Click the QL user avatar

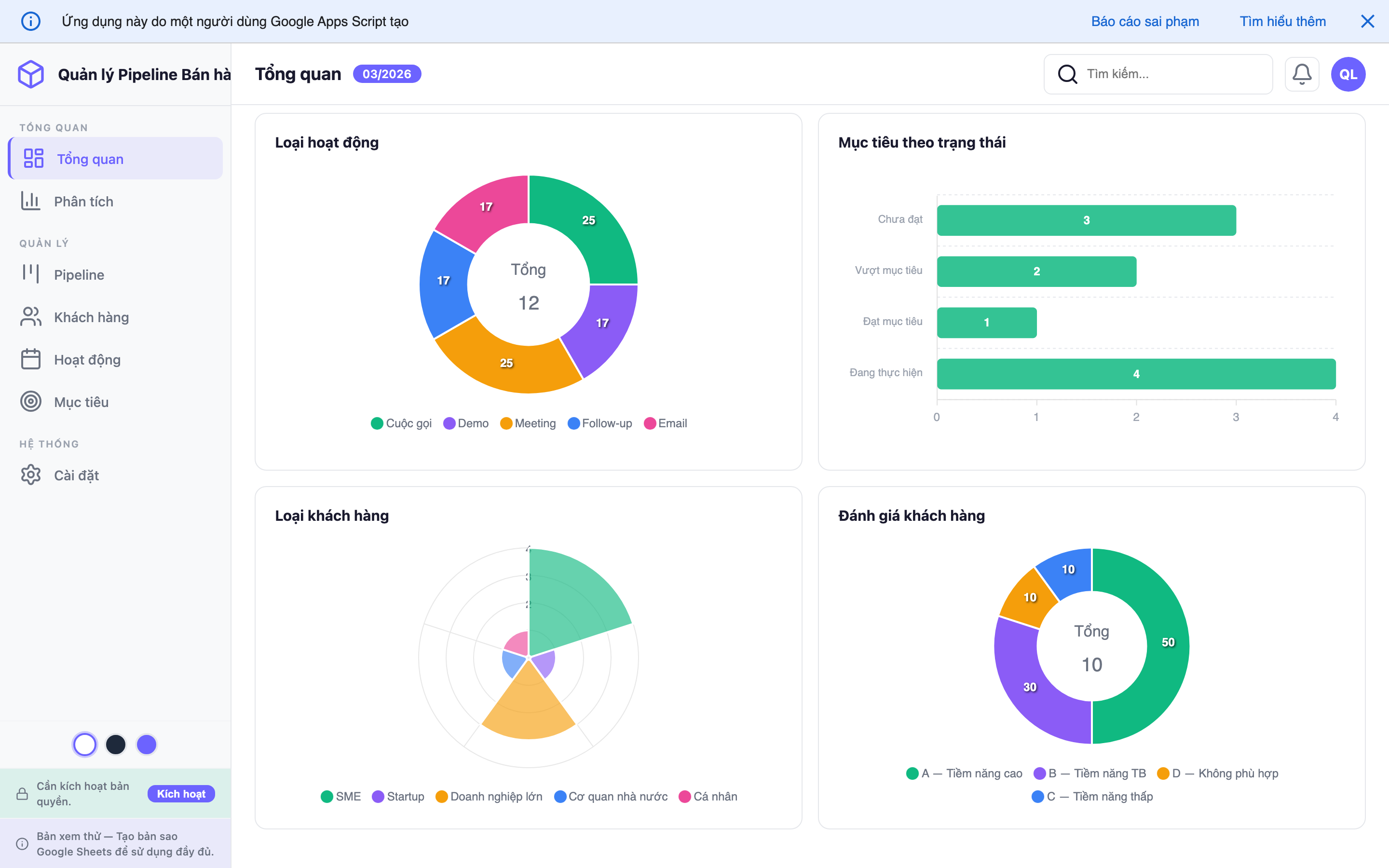(1348, 74)
